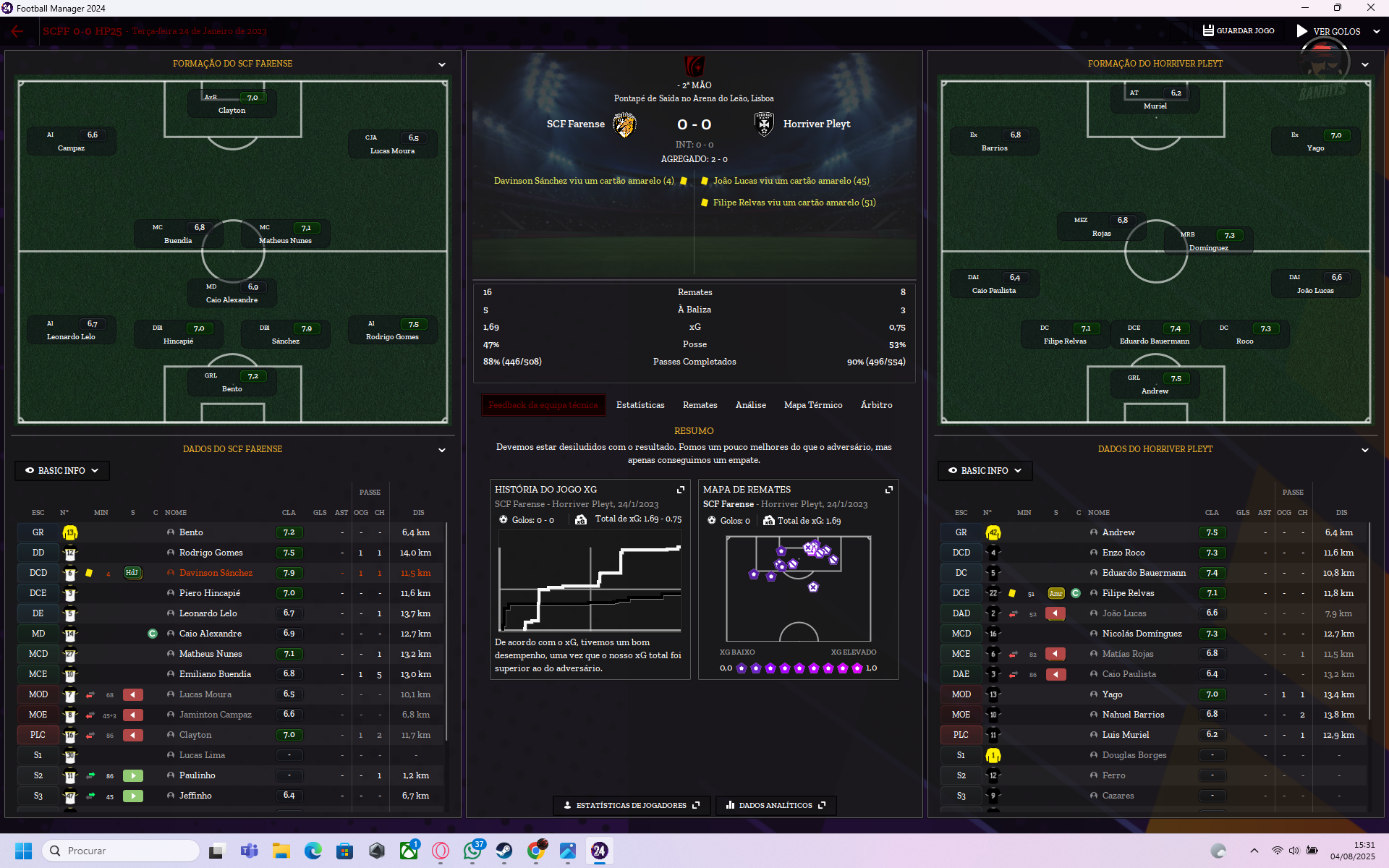The height and width of the screenshot is (868, 1389).
Task: Switch to the Estatísticas tab
Action: (x=640, y=405)
